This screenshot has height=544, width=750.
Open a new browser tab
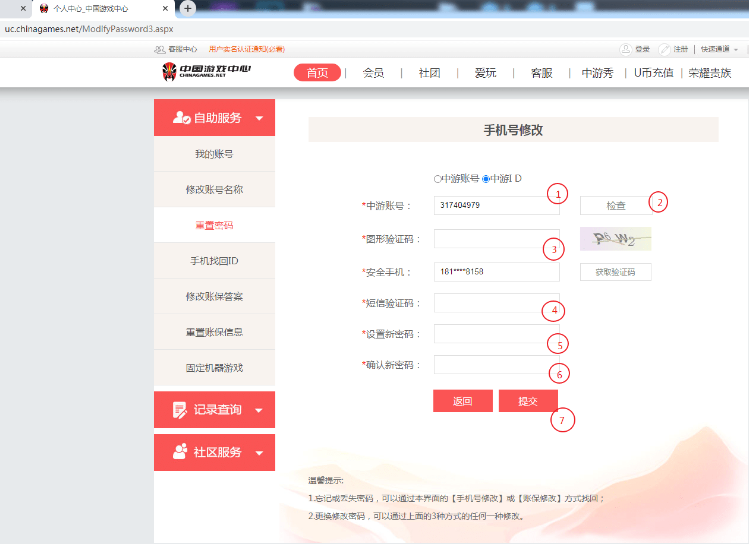click(187, 8)
